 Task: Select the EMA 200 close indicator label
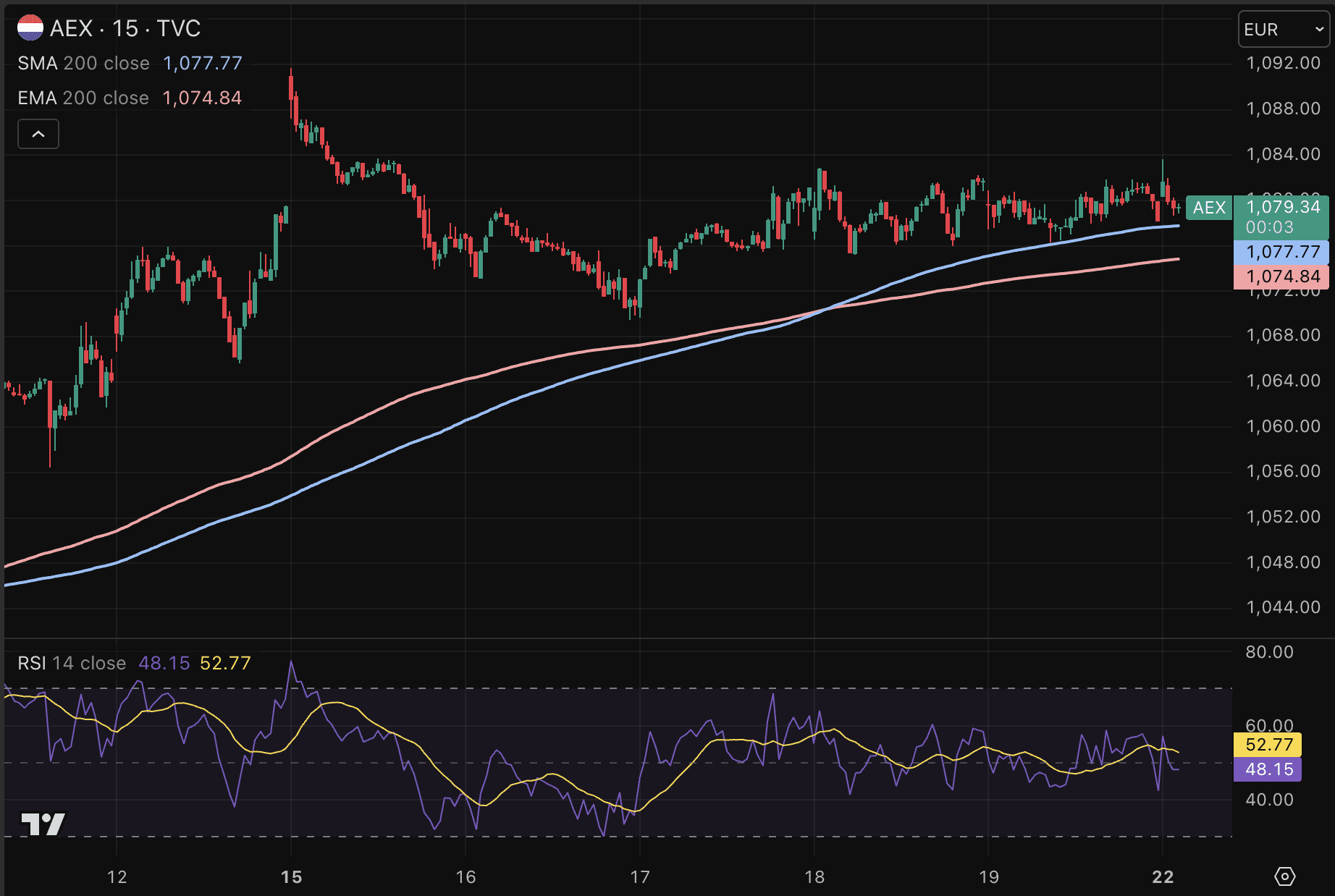point(83,98)
